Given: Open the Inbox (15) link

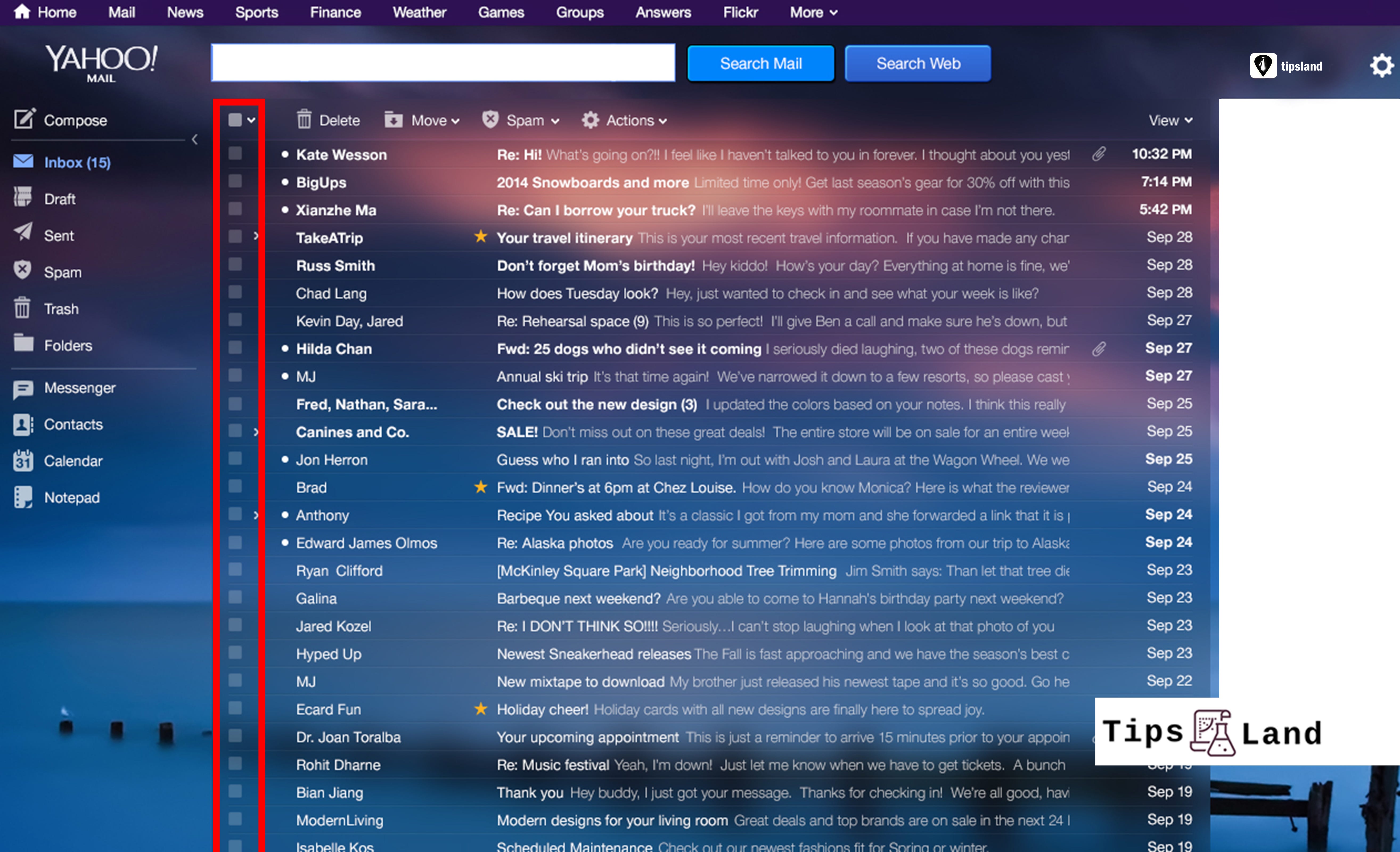Looking at the screenshot, I should point(77,162).
